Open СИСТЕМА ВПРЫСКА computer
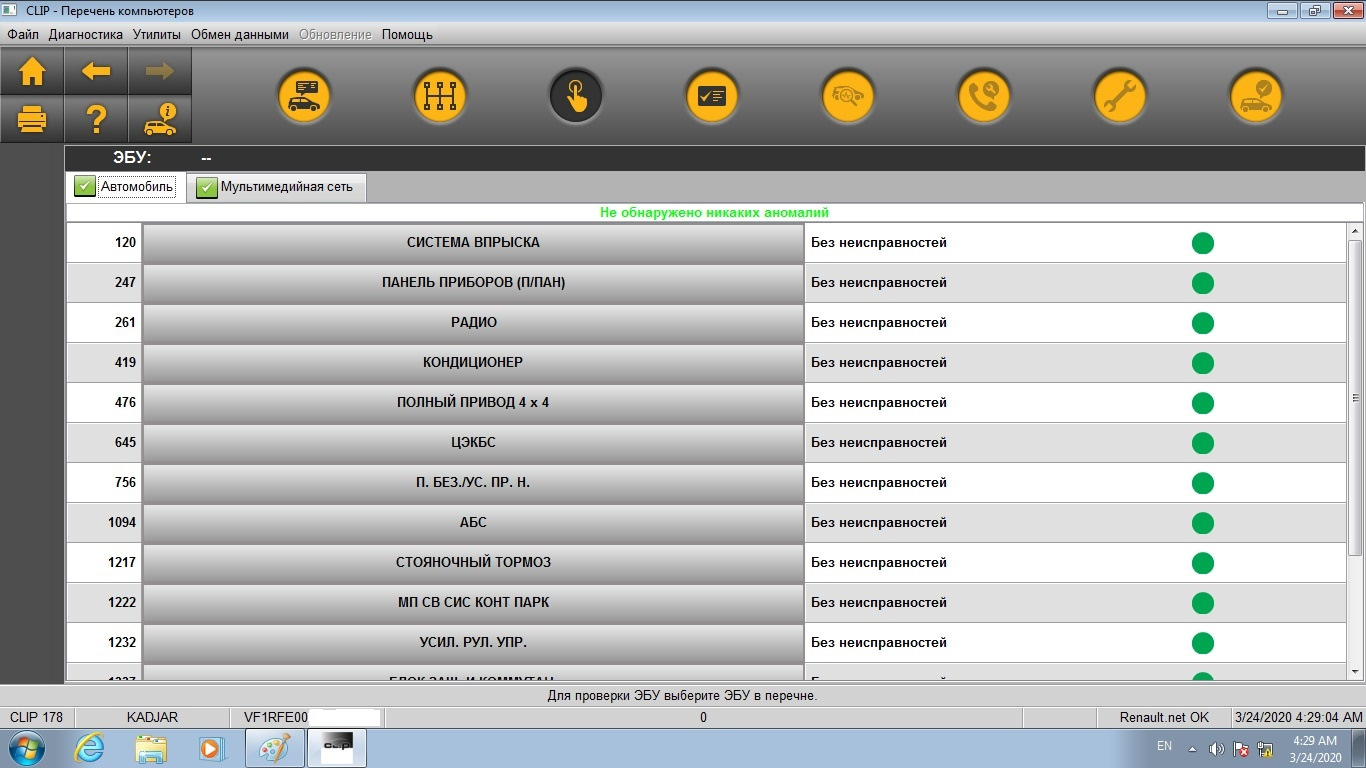Image resolution: width=1366 pixels, height=768 pixels. click(473, 243)
